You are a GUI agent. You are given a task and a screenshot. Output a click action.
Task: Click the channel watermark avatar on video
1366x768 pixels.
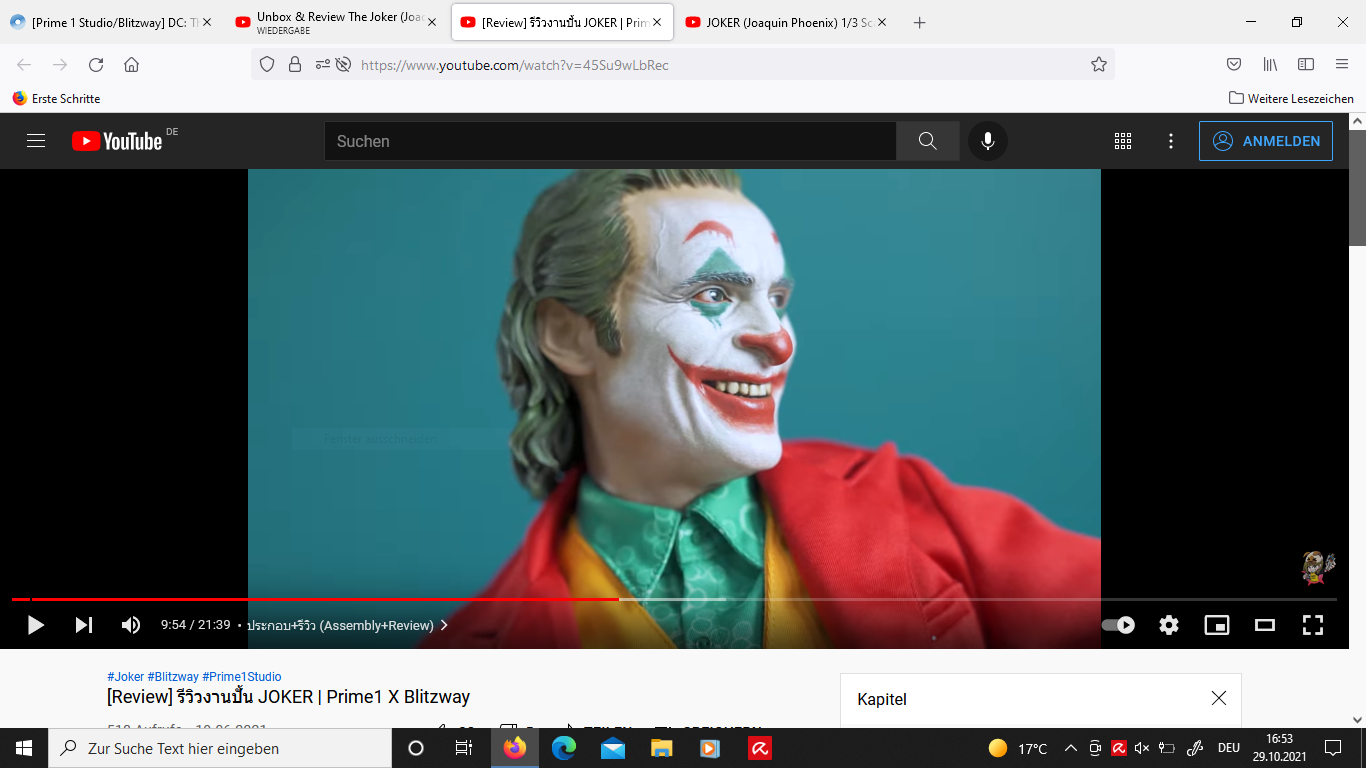(1319, 568)
